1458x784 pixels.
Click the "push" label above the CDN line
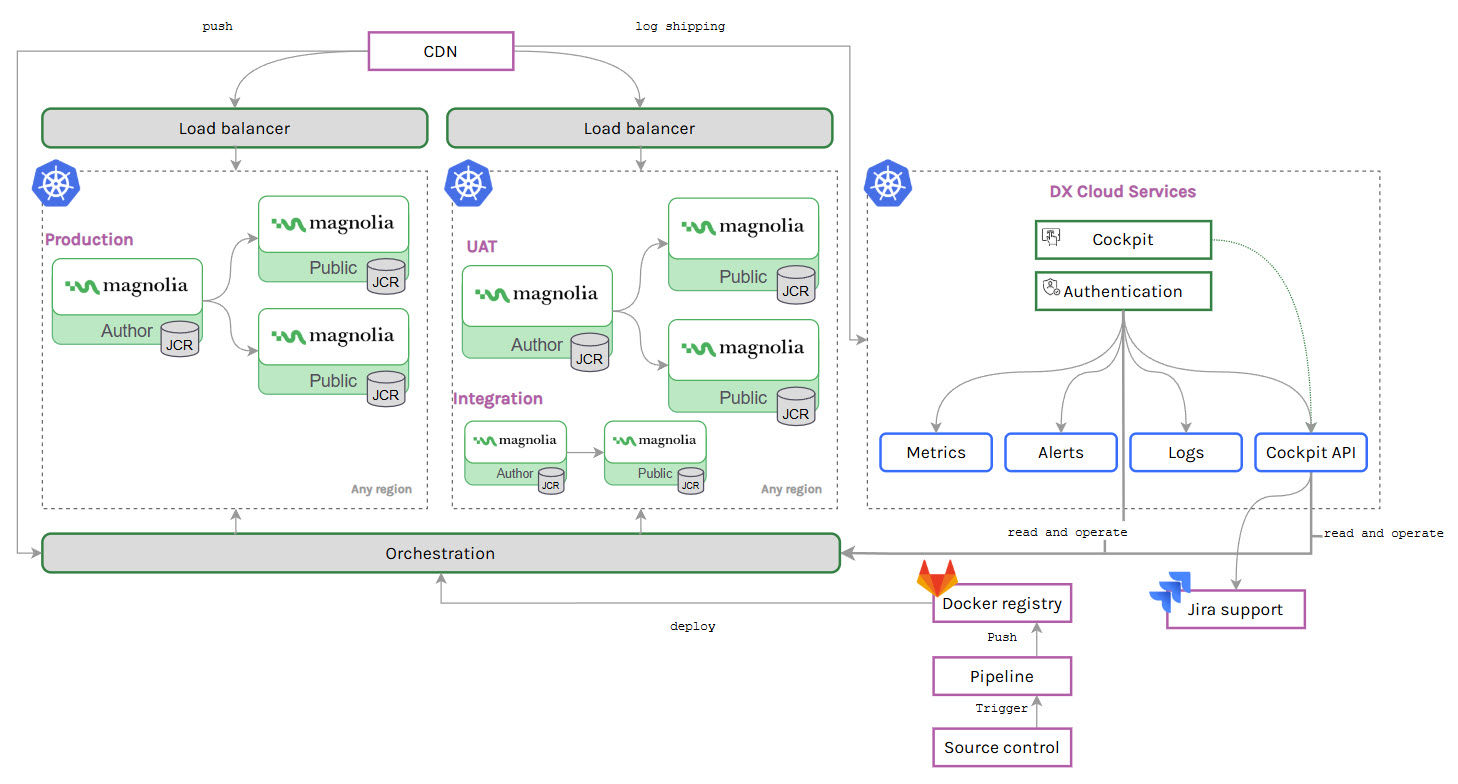click(217, 27)
